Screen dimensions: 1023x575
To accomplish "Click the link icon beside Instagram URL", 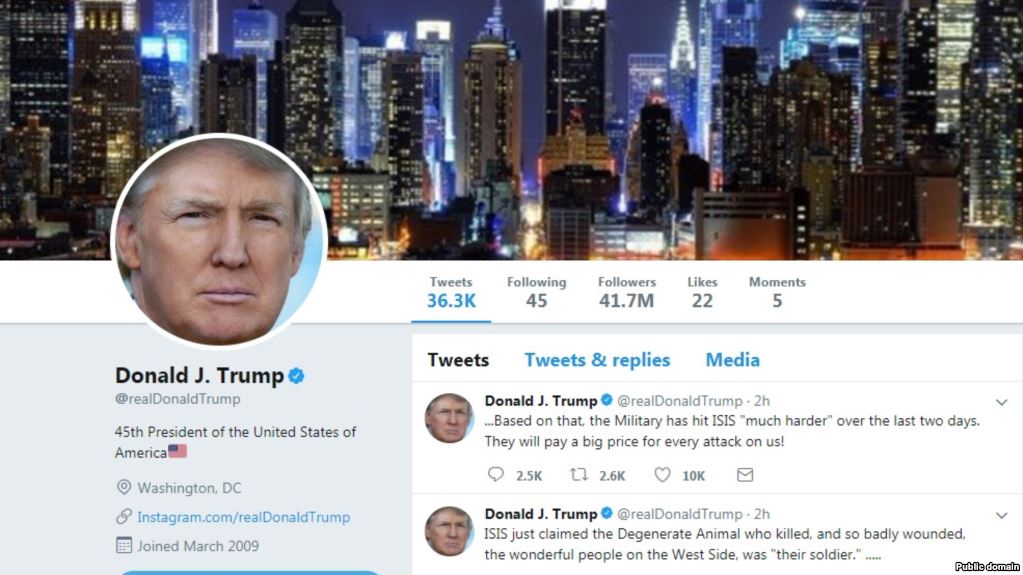I will [x=123, y=516].
